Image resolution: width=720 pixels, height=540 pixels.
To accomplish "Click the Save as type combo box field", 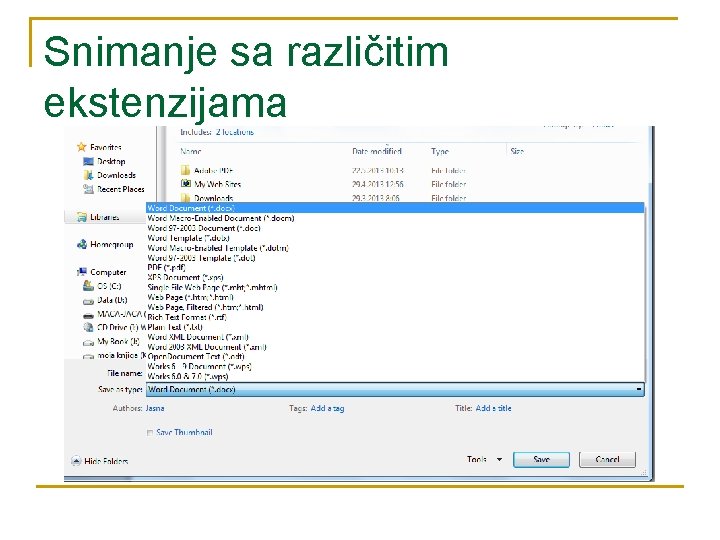I will click(x=395, y=389).
